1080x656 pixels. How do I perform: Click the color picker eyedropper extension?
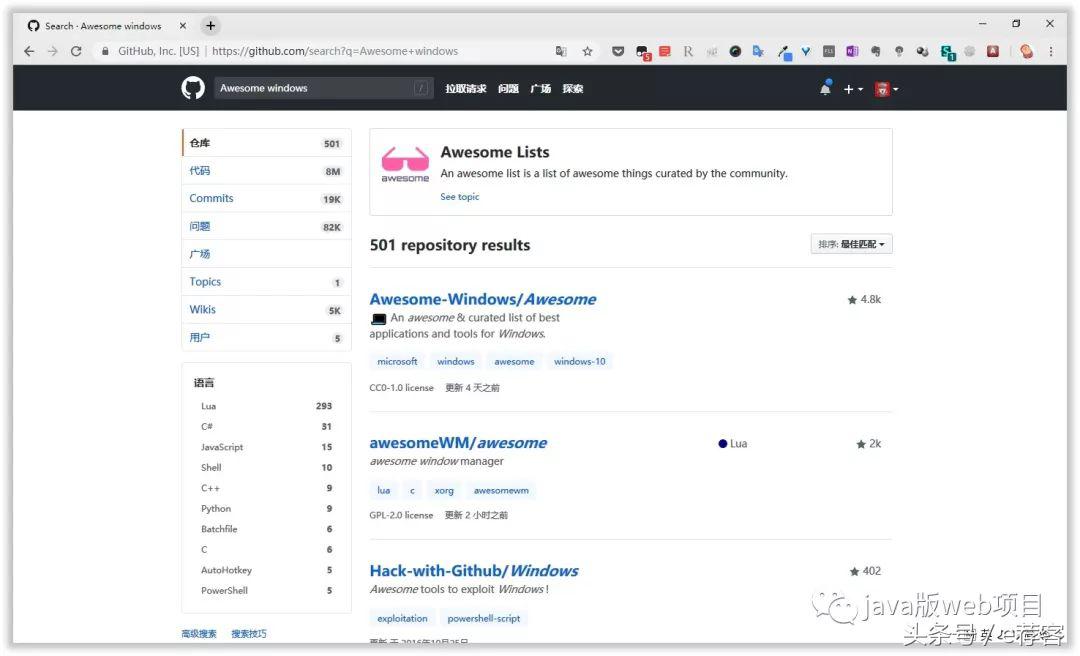pos(784,52)
